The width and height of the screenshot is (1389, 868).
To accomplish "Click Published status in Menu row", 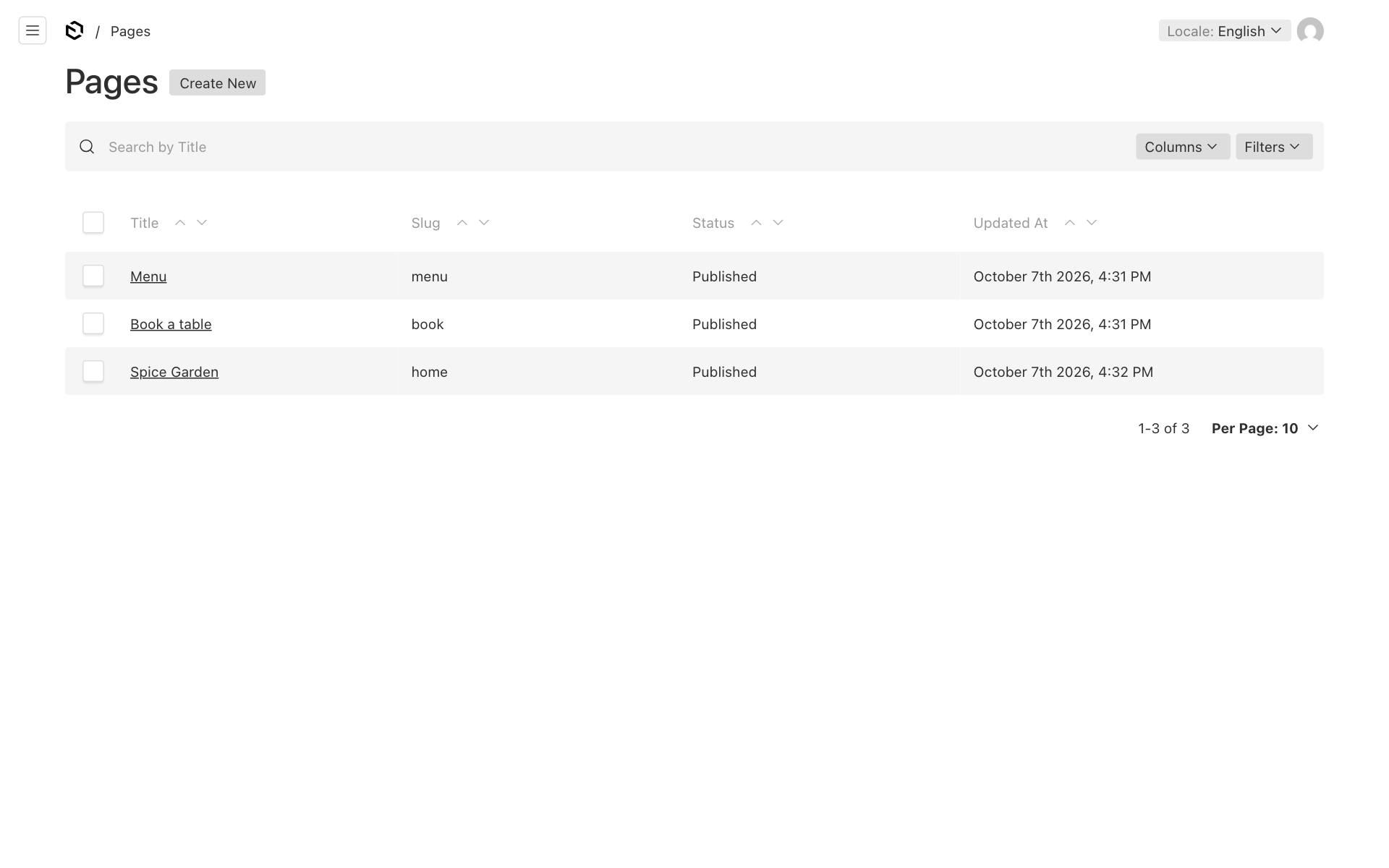I will point(724,276).
